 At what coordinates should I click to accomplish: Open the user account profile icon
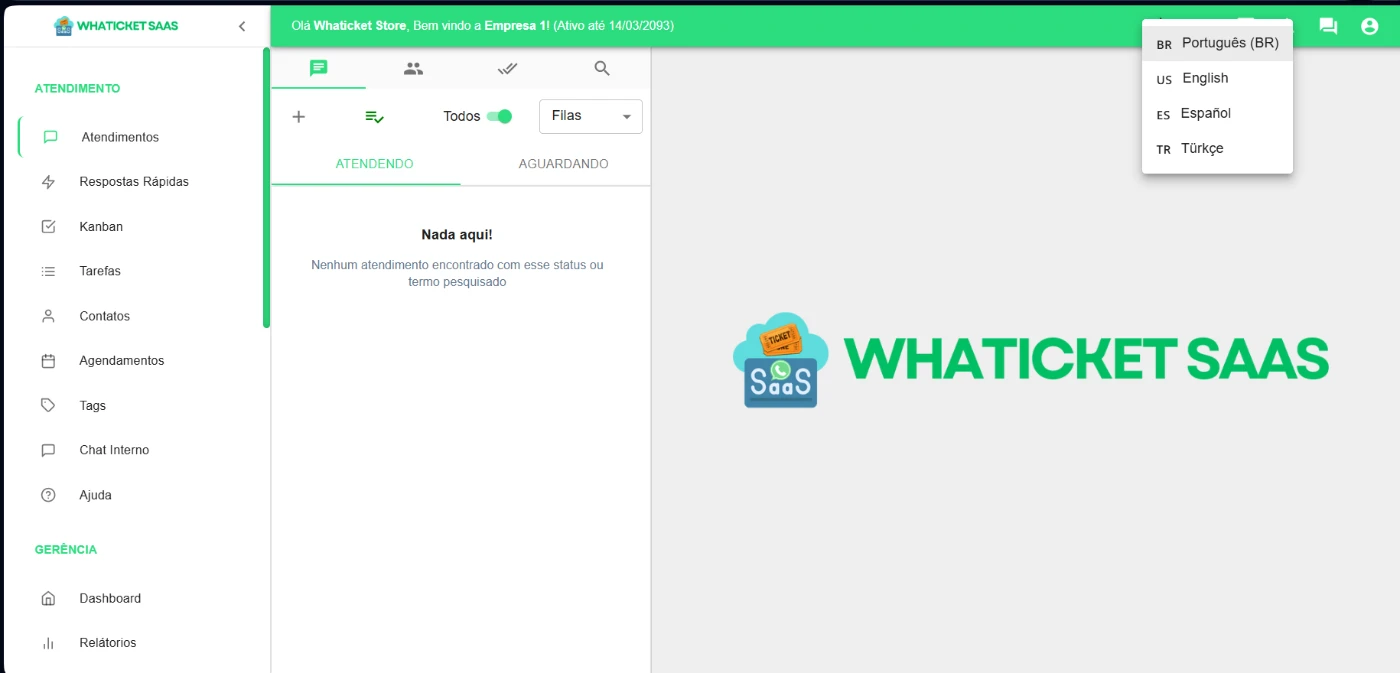1370,26
